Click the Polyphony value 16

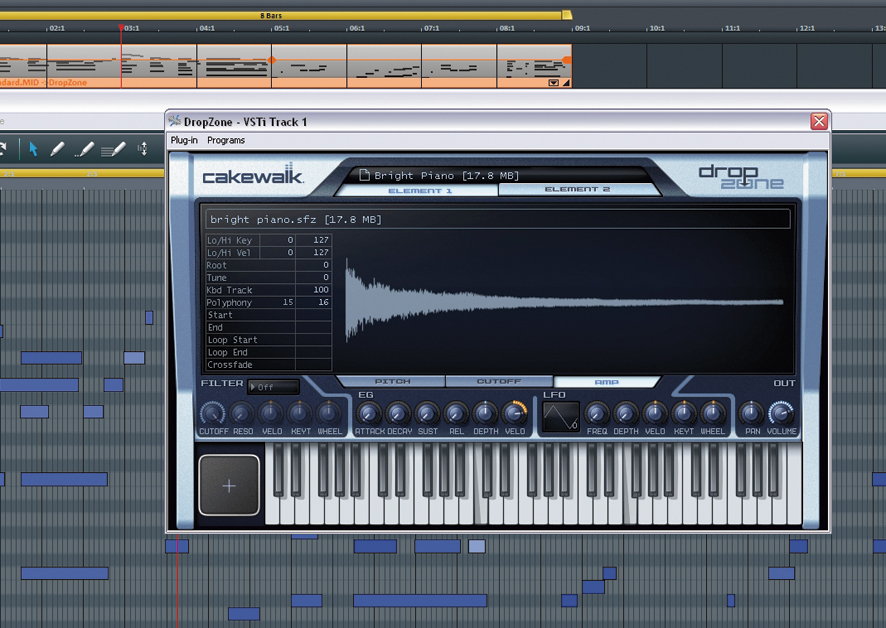(314, 302)
